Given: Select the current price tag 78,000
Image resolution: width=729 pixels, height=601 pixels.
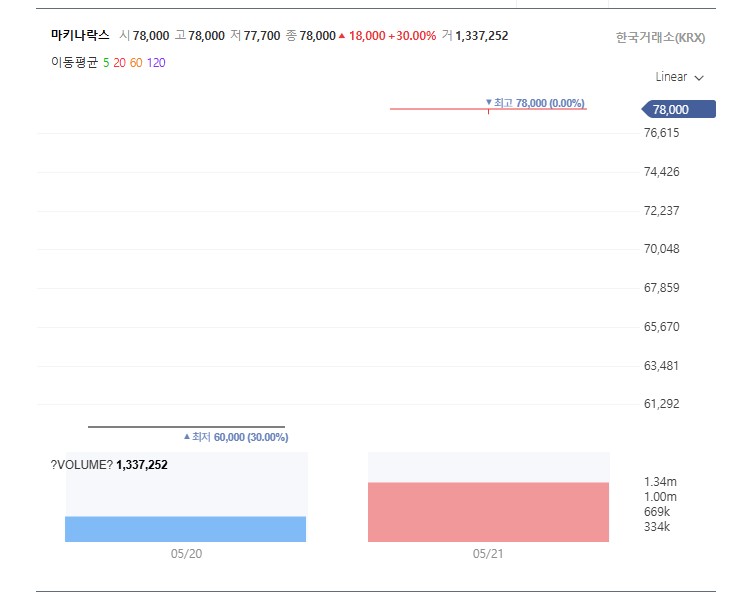Looking at the screenshot, I should 679,109.
